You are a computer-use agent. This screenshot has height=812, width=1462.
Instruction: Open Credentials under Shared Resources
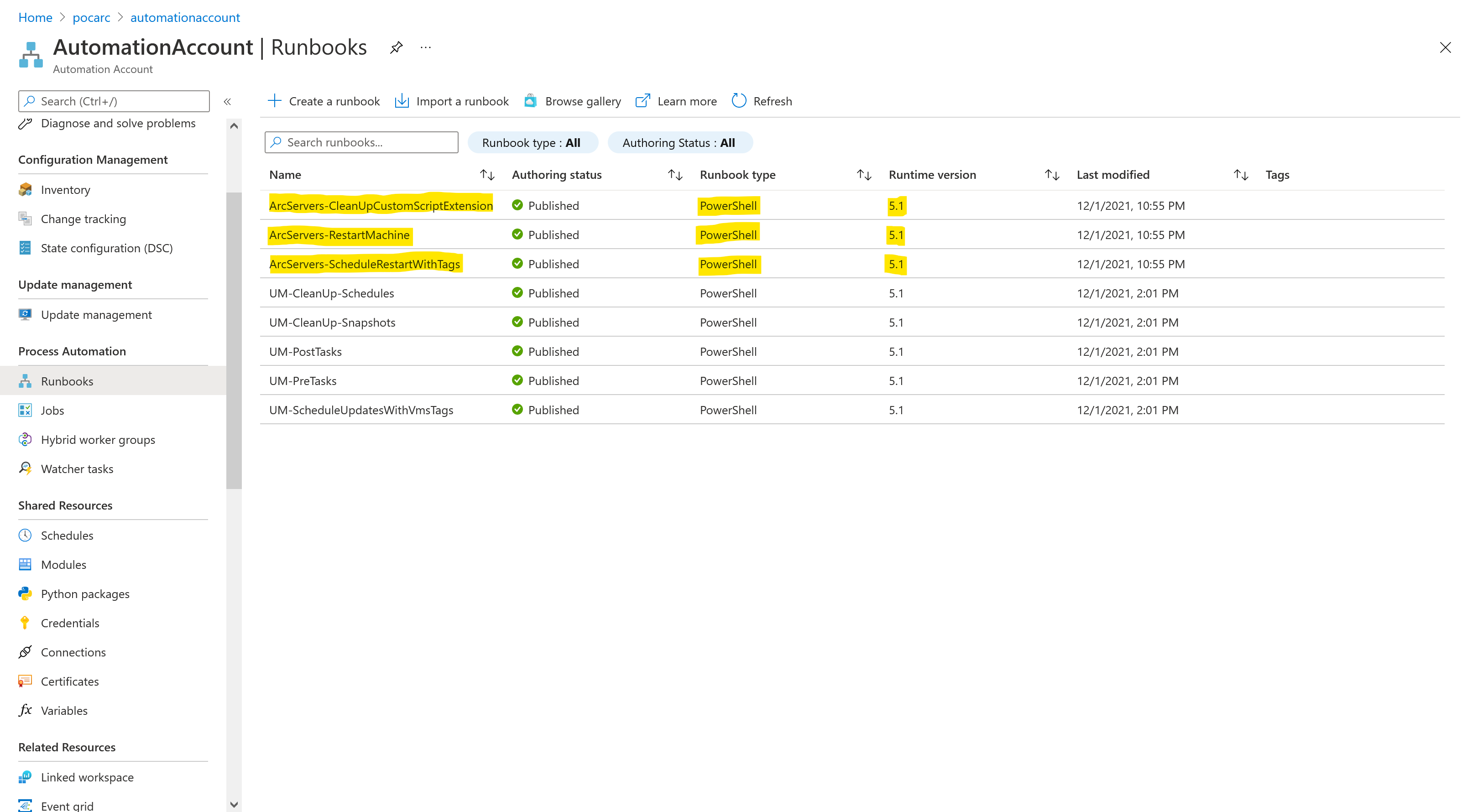click(70, 623)
